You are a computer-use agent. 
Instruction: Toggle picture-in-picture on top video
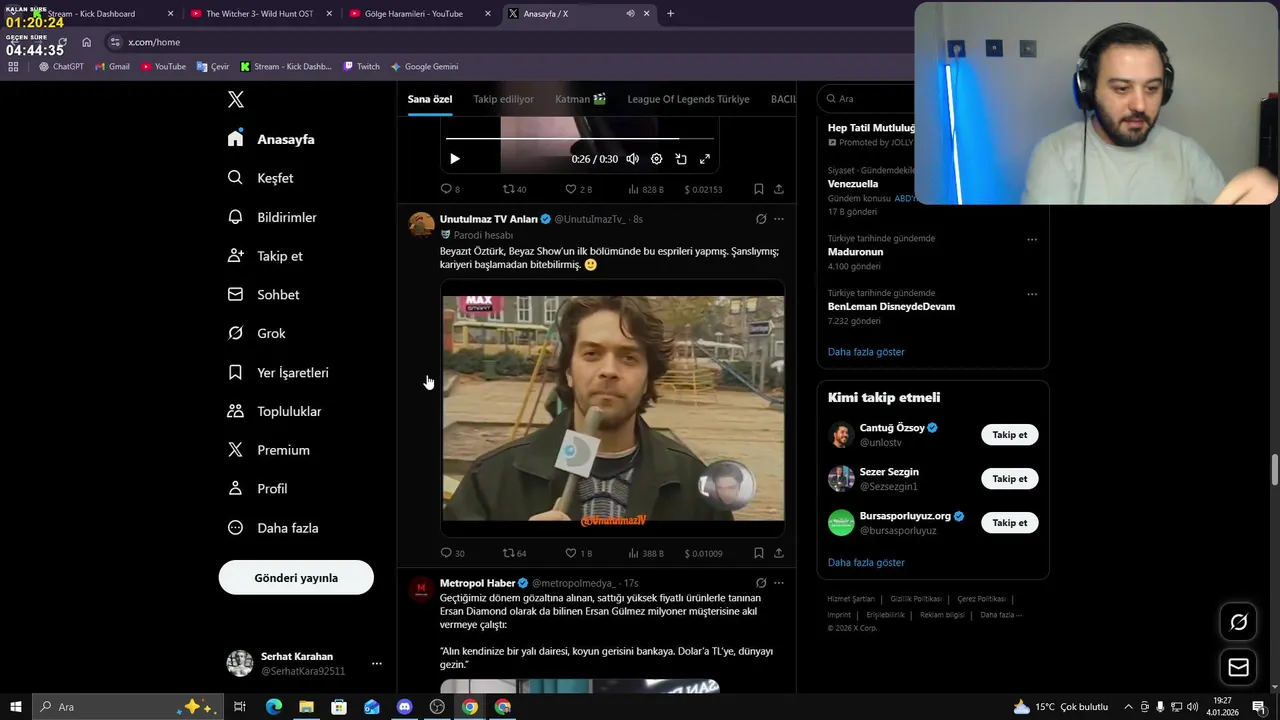click(x=681, y=159)
